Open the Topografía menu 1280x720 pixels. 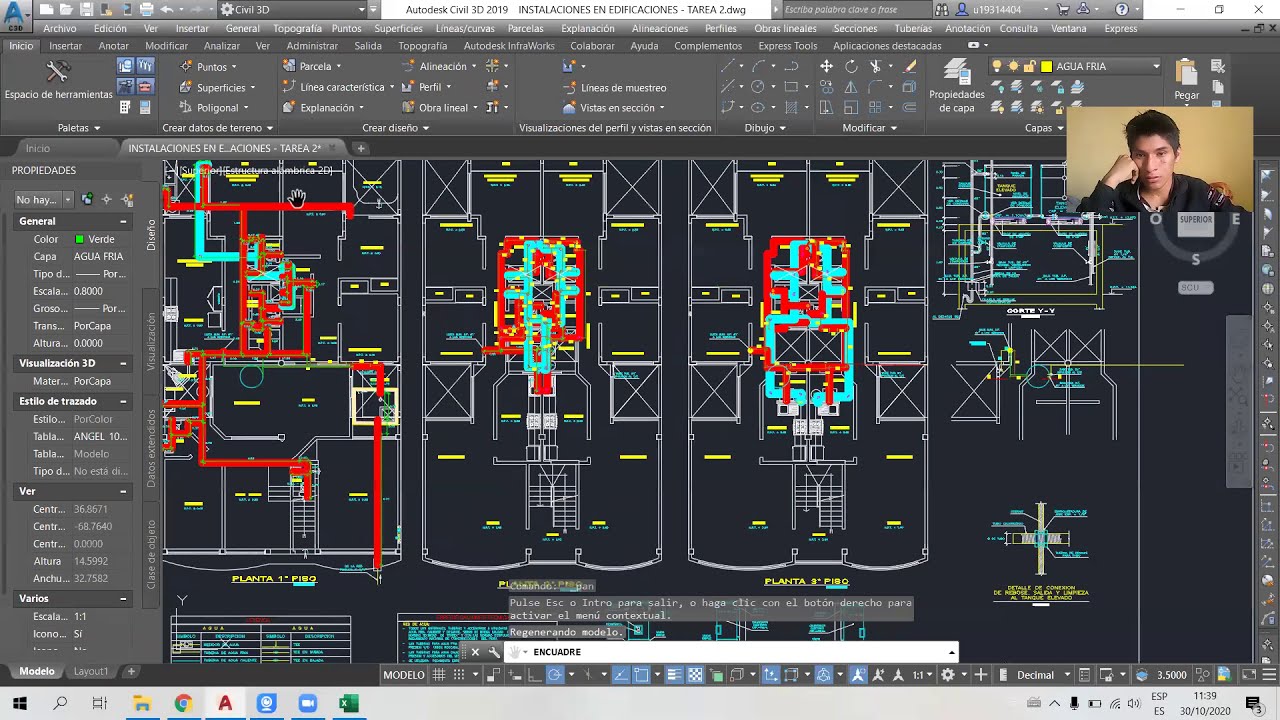(x=297, y=28)
